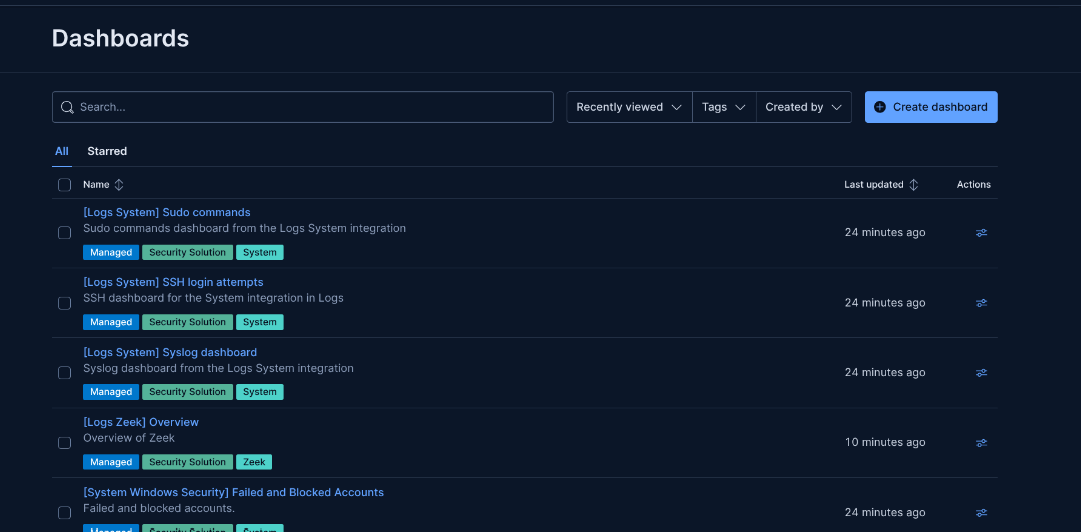Check the Zeek Overview checkbox

click(x=64, y=443)
